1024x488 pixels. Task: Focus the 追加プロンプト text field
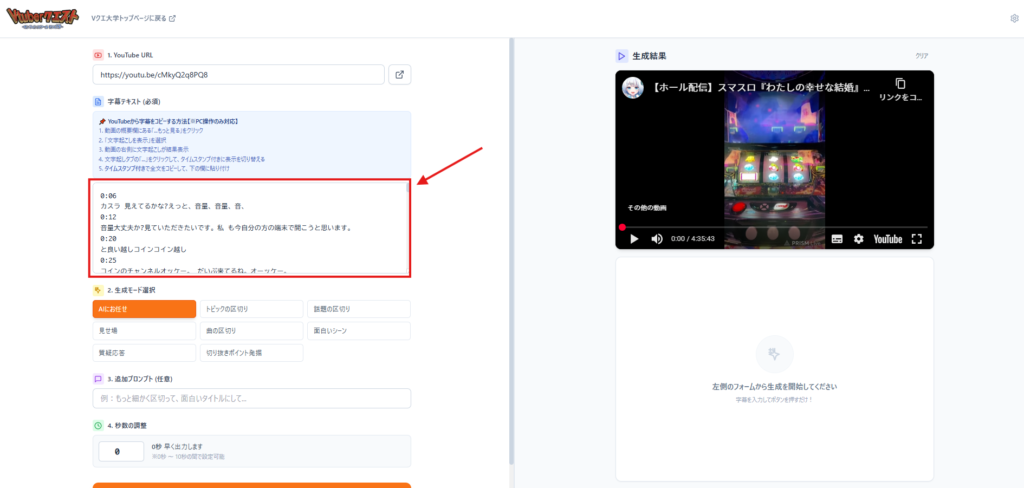pos(251,399)
